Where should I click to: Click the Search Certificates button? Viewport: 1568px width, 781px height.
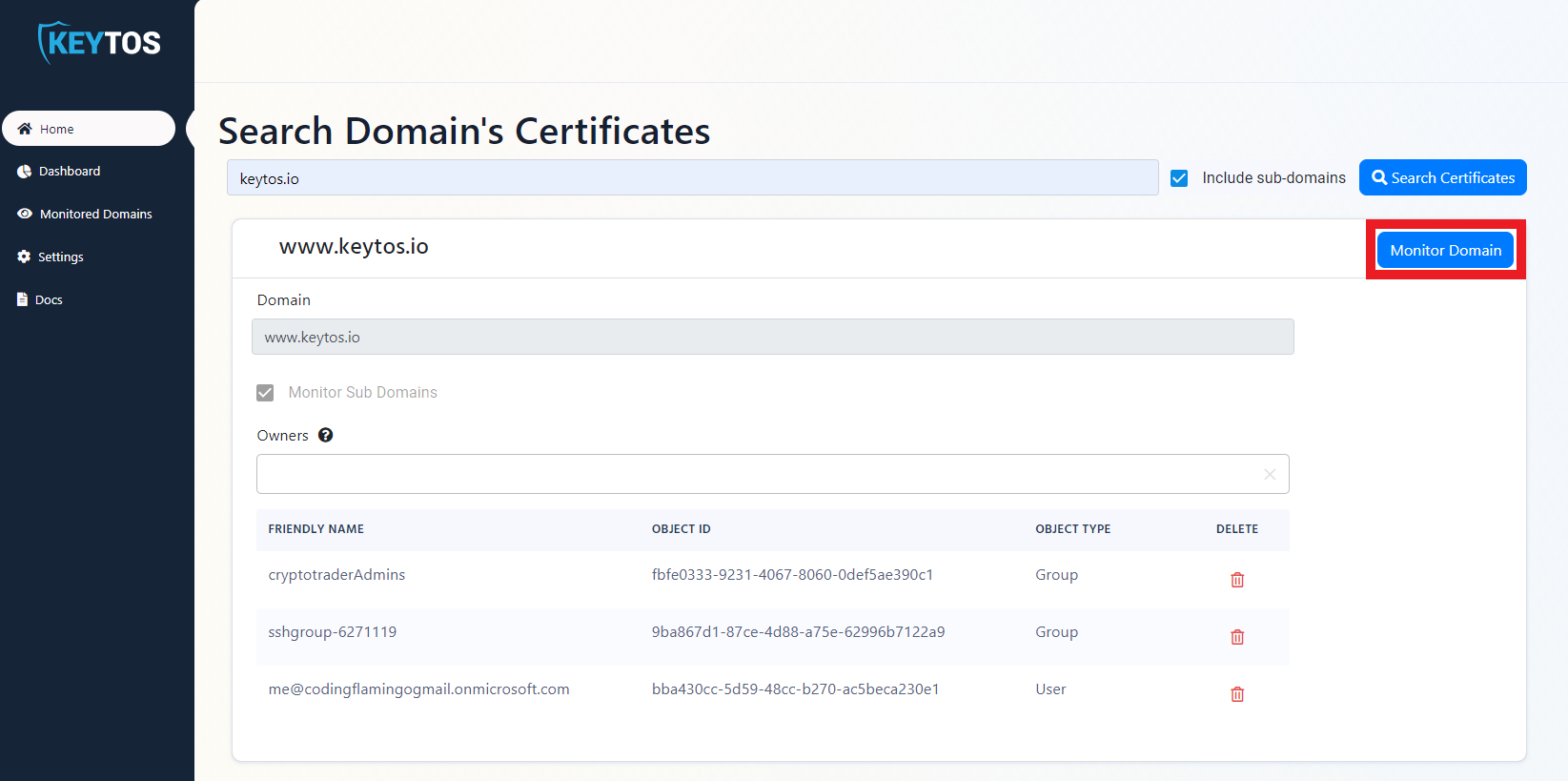(1442, 177)
